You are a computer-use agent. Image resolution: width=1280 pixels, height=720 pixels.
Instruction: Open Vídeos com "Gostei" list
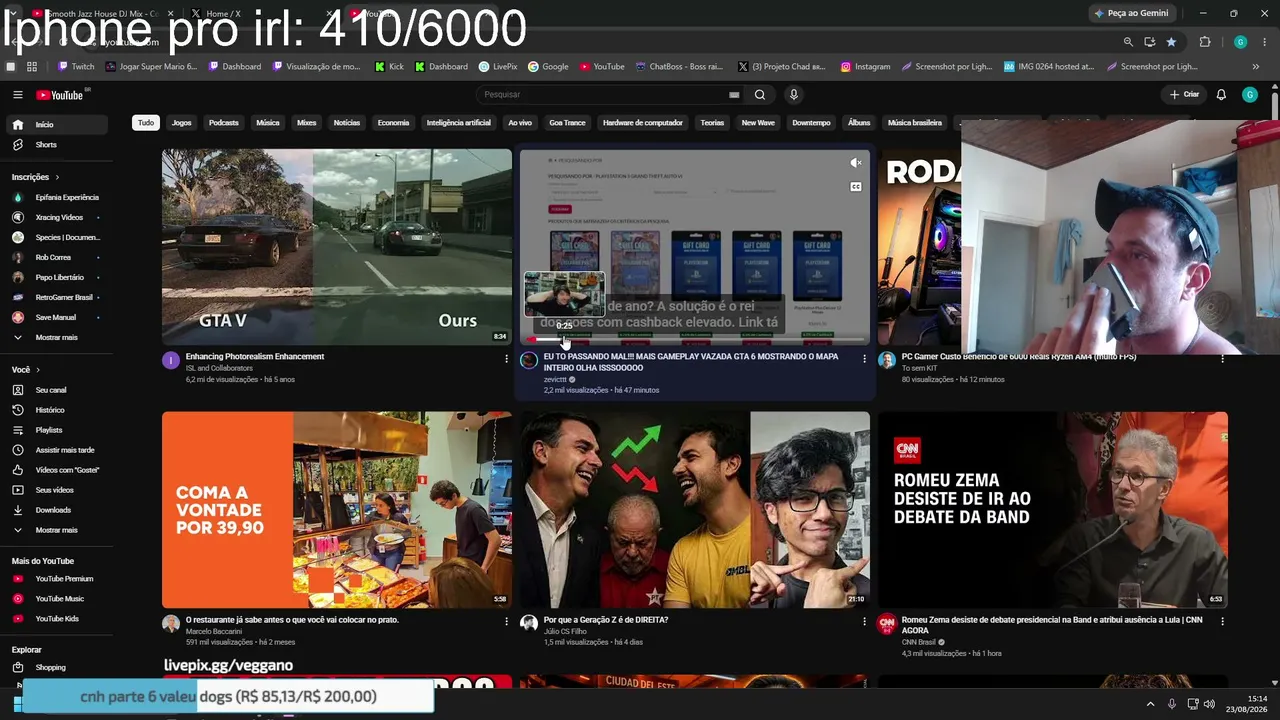(x=57, y=470)
